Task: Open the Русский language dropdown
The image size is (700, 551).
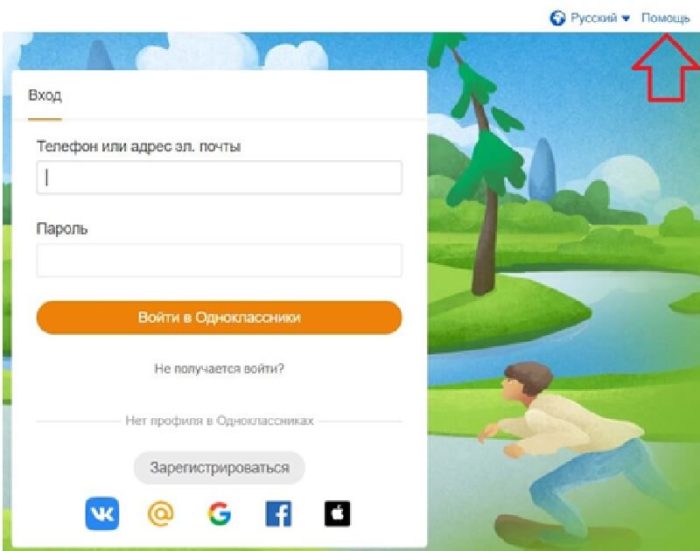Action: (x=593, y=18)
